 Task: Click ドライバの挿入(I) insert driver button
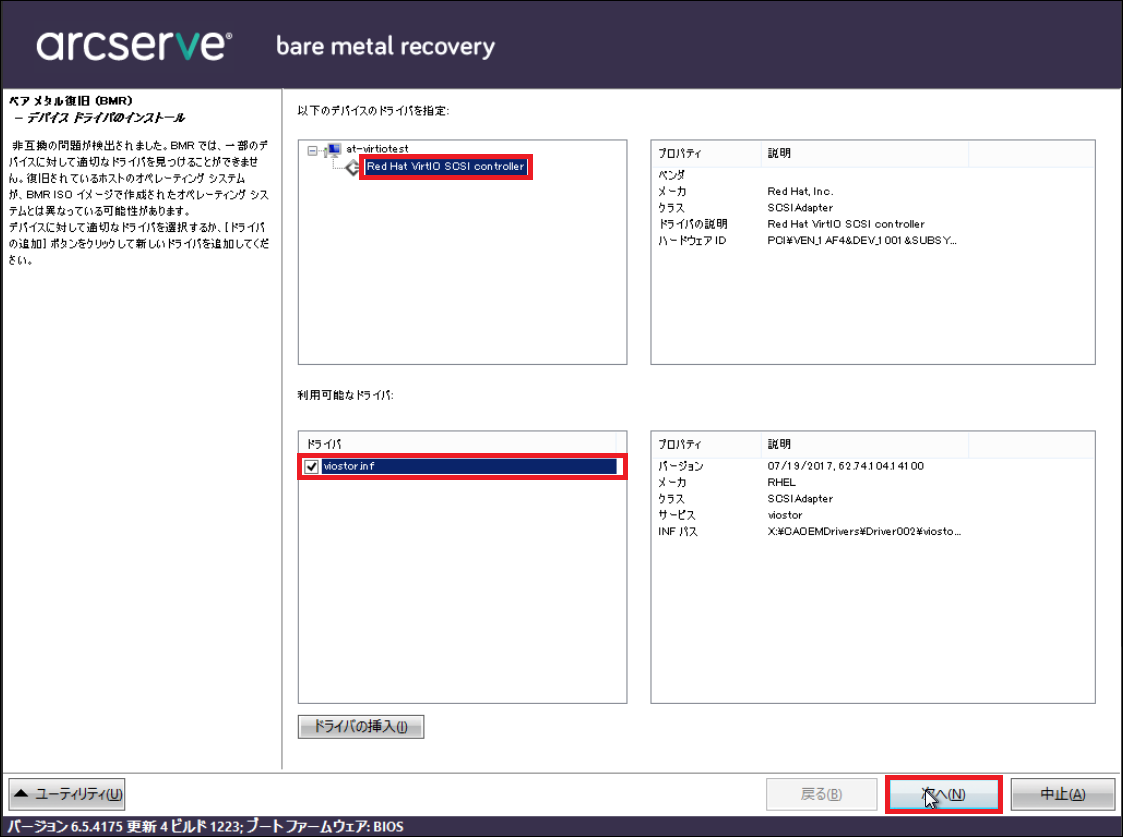pos(361,727)
